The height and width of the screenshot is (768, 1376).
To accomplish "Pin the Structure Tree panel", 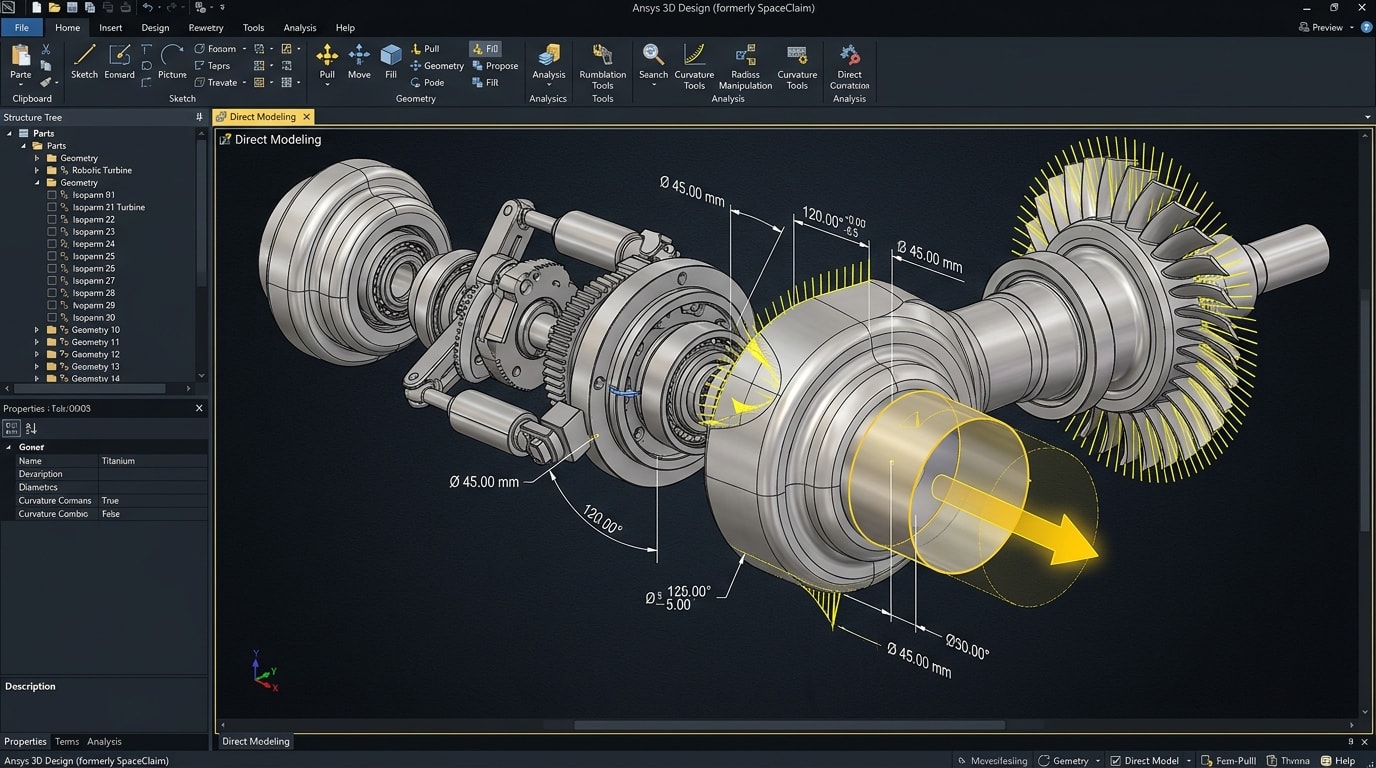I will pyautogui.click(x=199, y=117).
